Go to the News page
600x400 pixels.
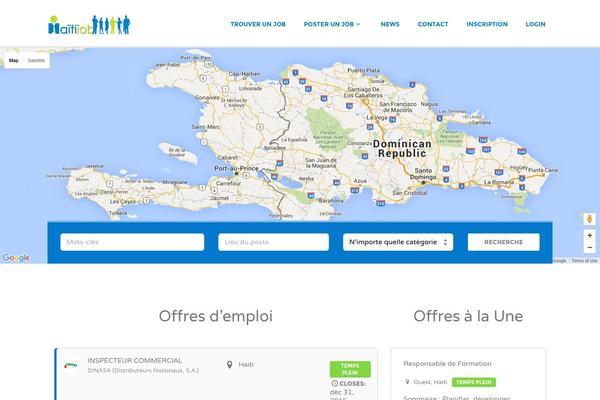coord(390,24)
